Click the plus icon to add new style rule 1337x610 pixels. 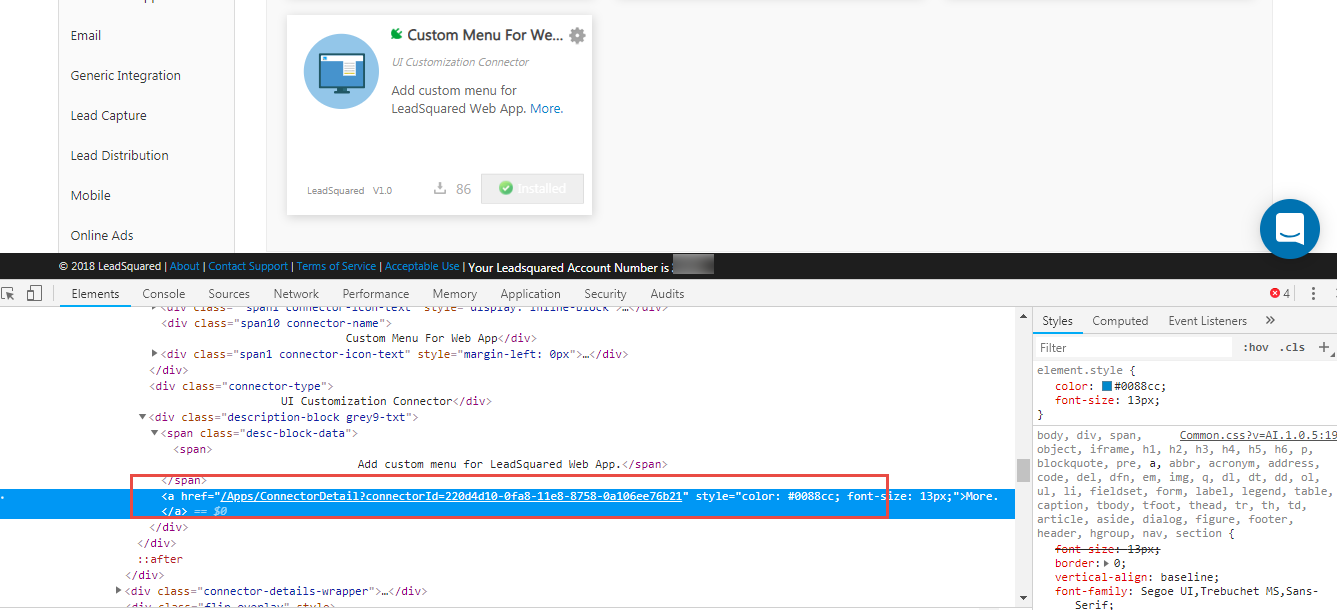(x=1324, y=347)
